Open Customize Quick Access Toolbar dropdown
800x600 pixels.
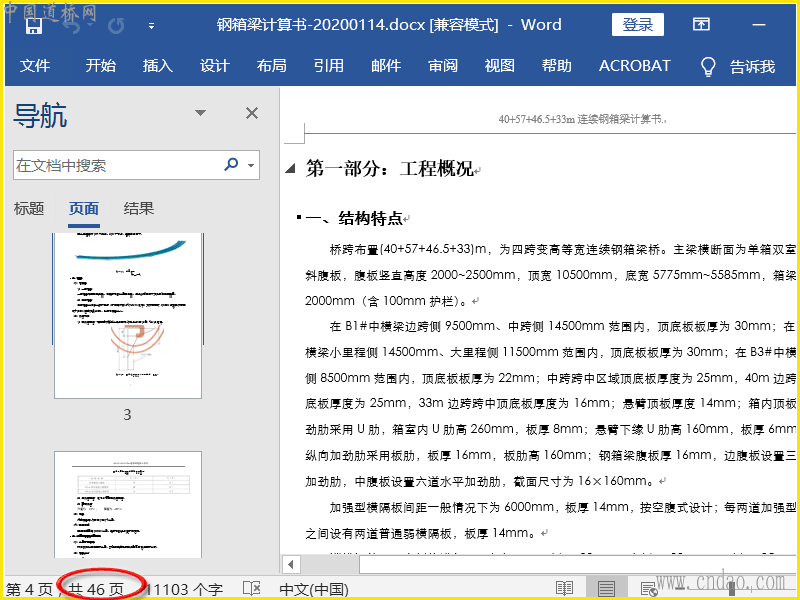(x=151, y=25)
